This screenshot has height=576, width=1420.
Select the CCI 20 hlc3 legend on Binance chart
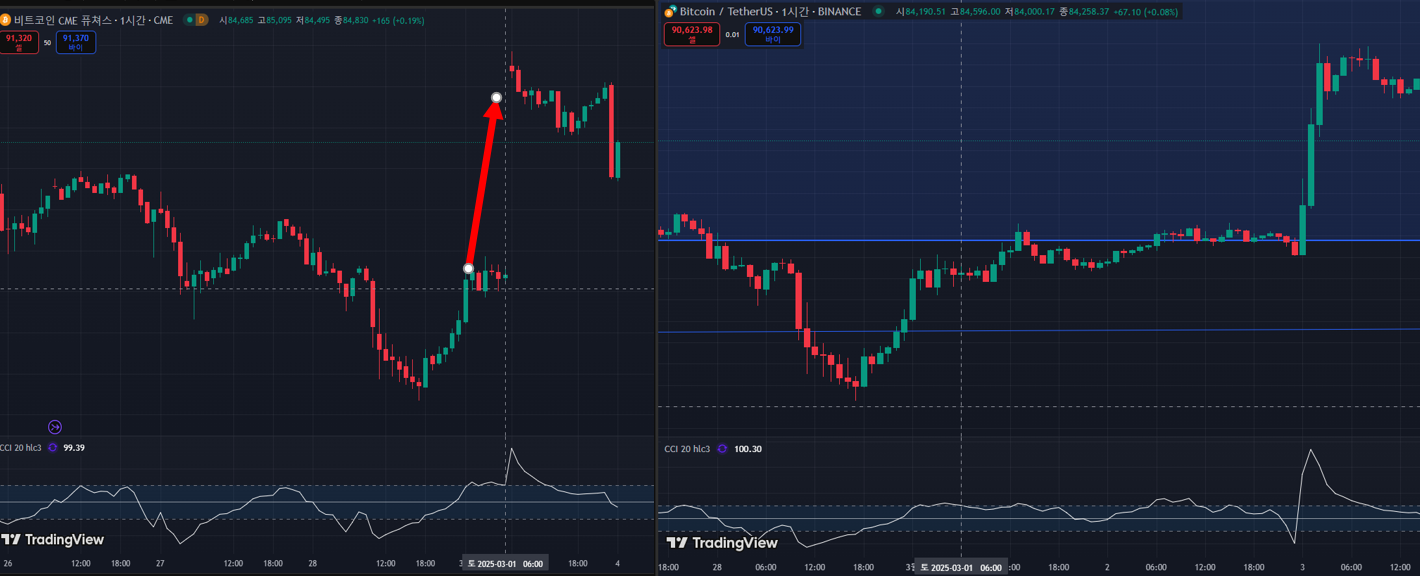687,449
